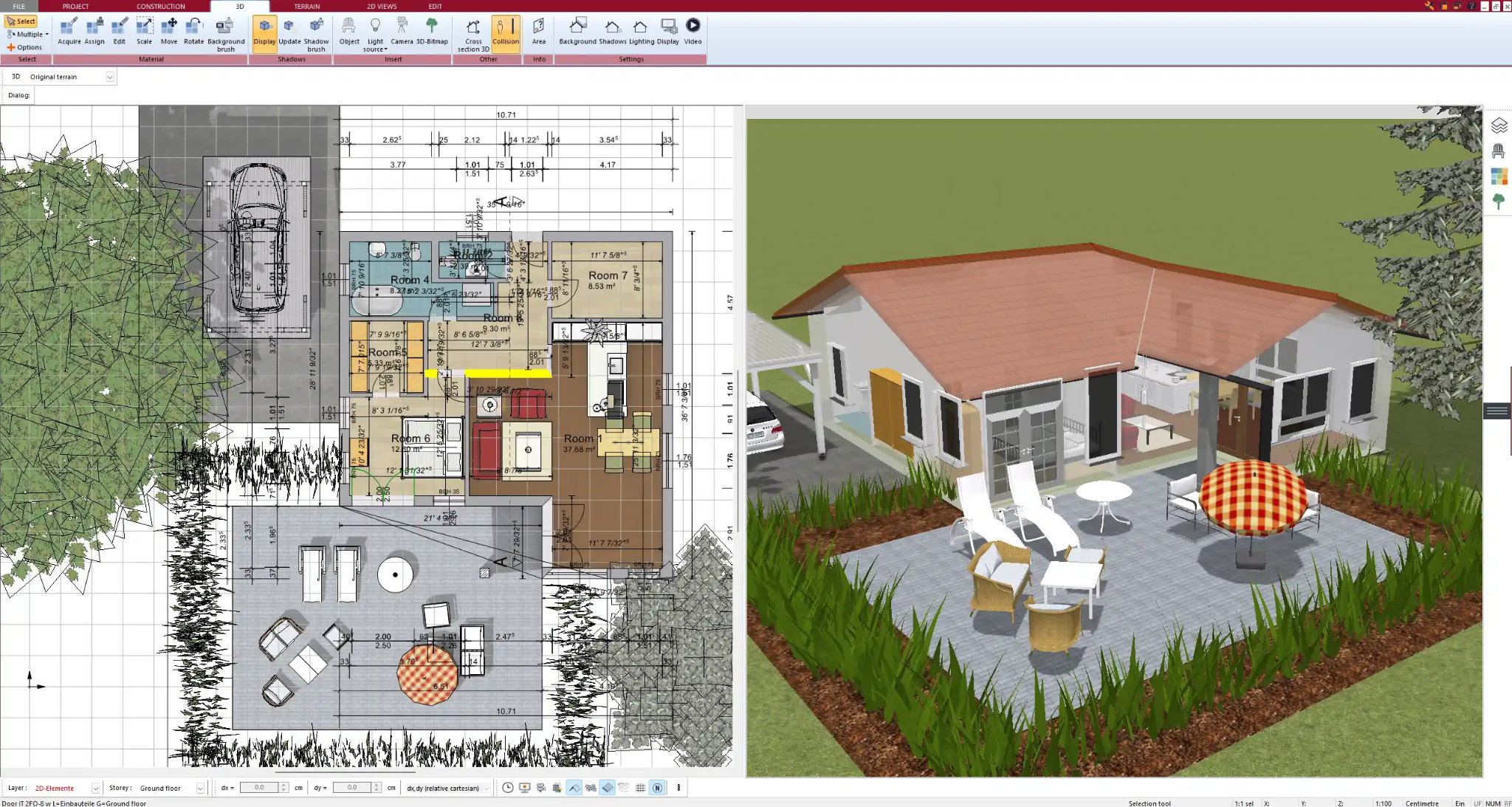Open the CONSTRUCTION ribbon tab

coord(160,6)
